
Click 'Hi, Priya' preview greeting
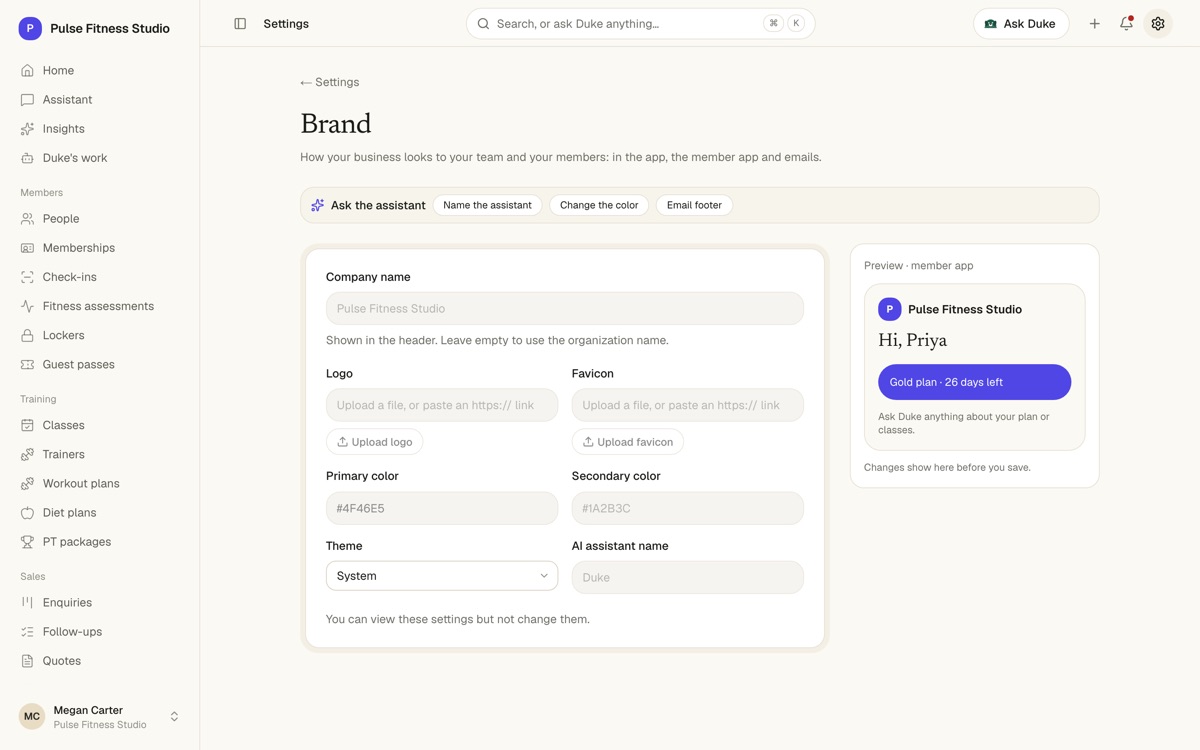[x=913, y=341]
